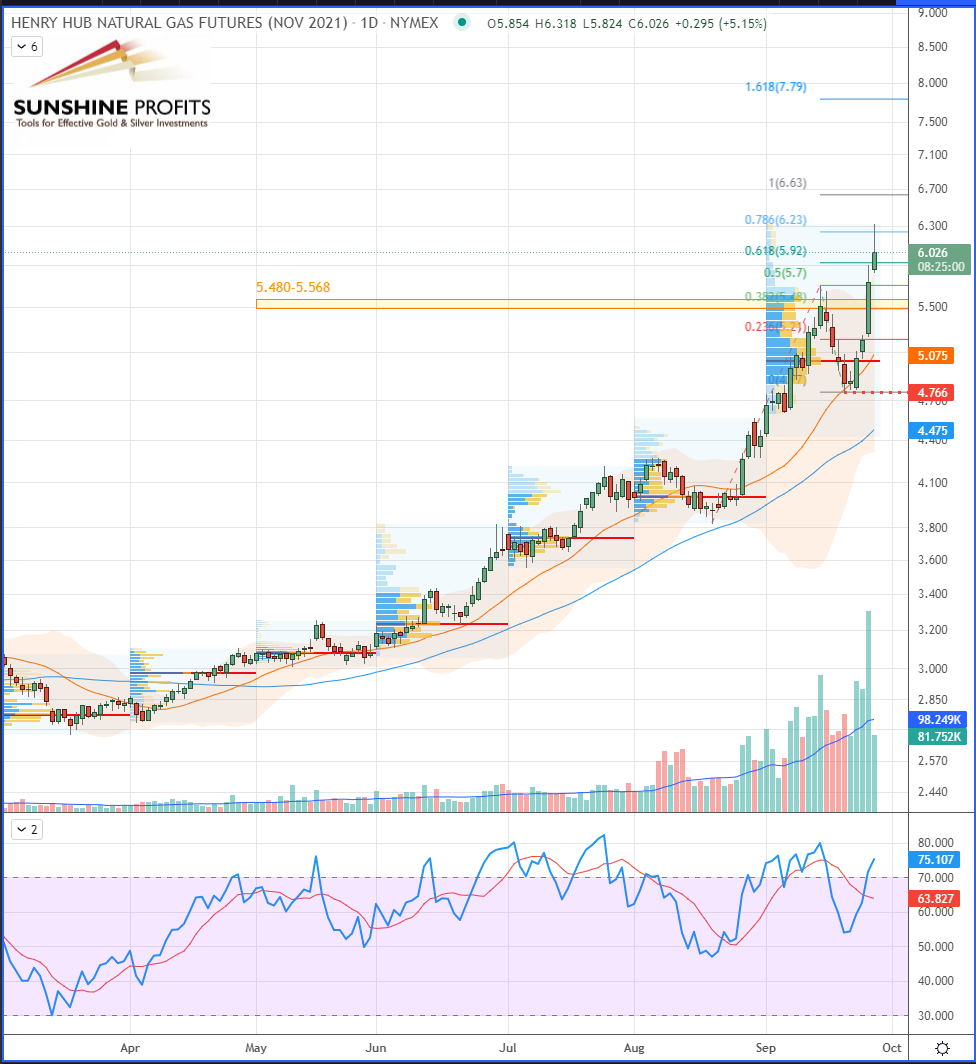This screenshot has height=1064, width=976.
Task: Click the volume MA label 98.249K
Action: [x=939, y=719]
